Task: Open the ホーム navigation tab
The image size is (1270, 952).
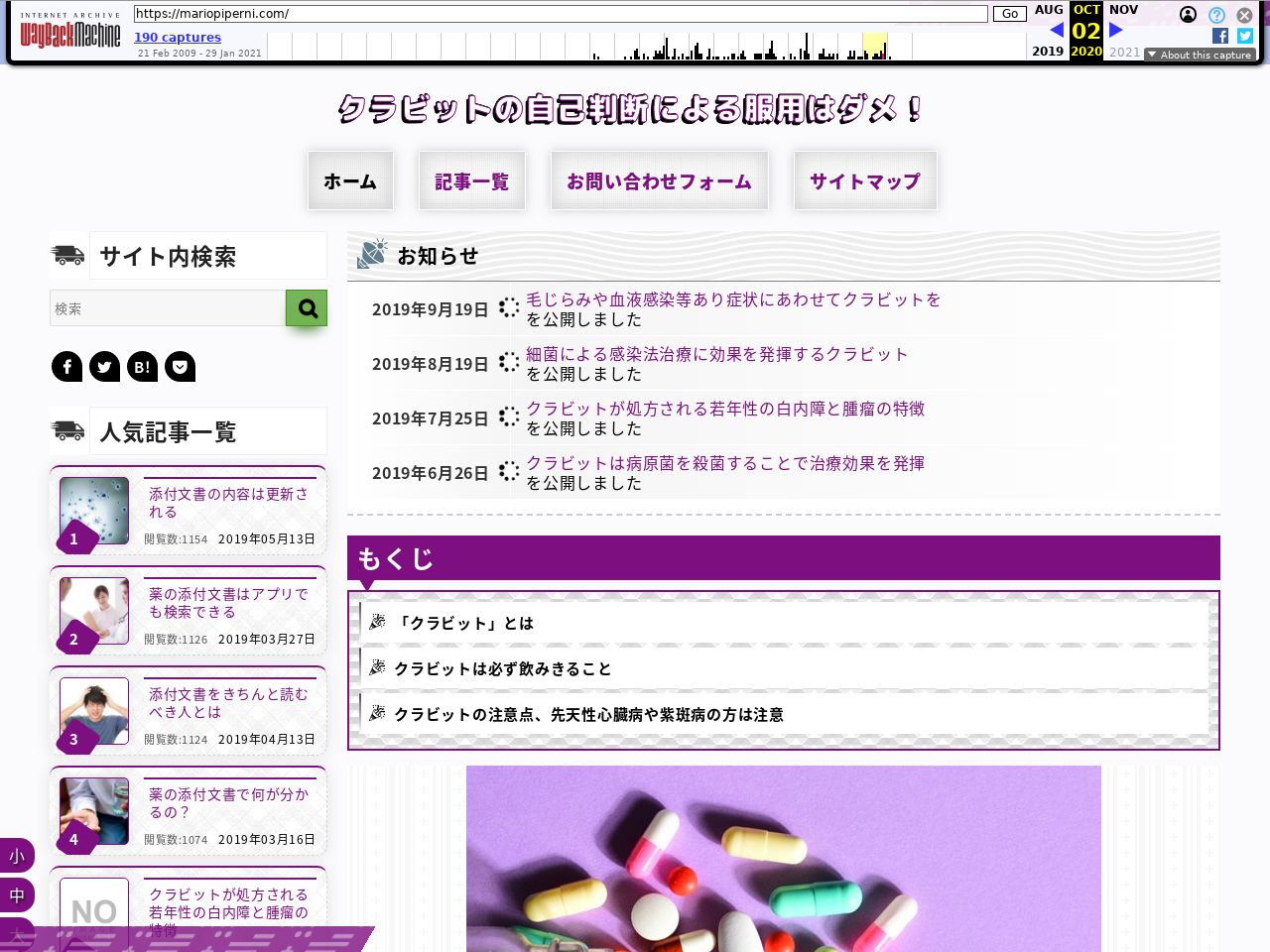Action: 350,180
